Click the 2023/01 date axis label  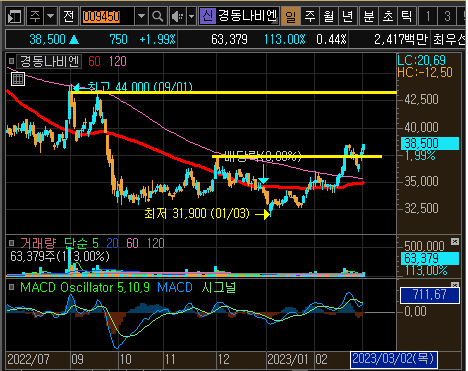pyautogui.click(x=288, y=359)
